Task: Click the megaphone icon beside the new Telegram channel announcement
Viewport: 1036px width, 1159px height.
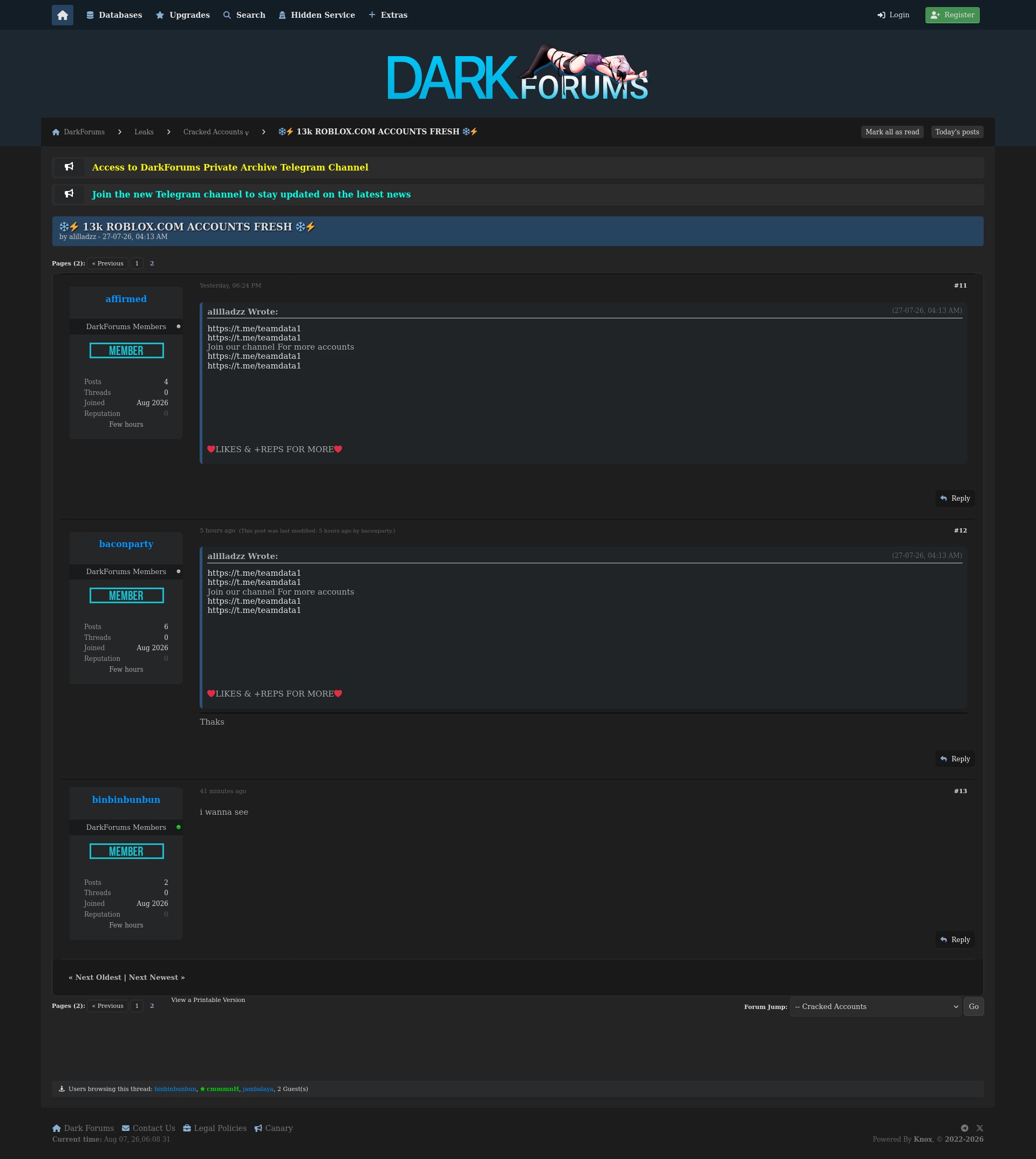Action: 69,194
